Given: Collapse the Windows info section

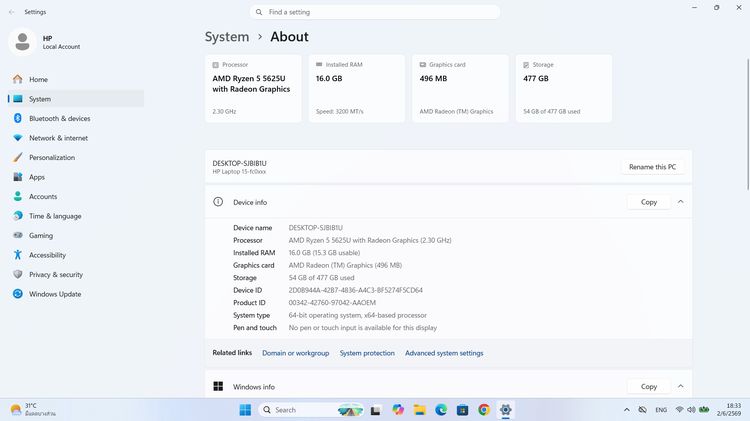Looking at the screenshot, I should pyautogui.click(x=680, y=386).
